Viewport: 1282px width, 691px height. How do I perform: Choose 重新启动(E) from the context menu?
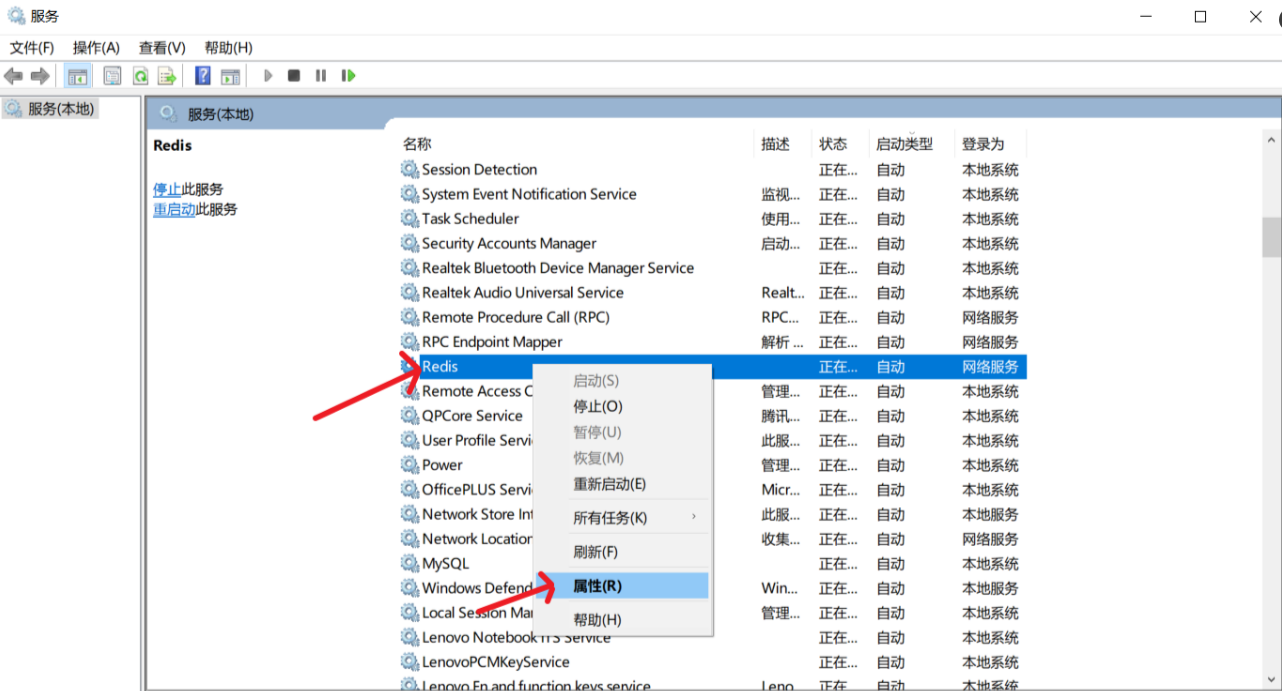coord(610,483)
